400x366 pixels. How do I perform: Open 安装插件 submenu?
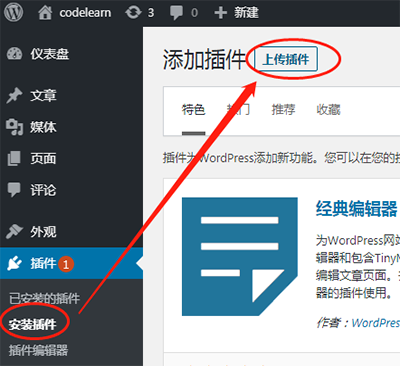(x=33, y=324)
